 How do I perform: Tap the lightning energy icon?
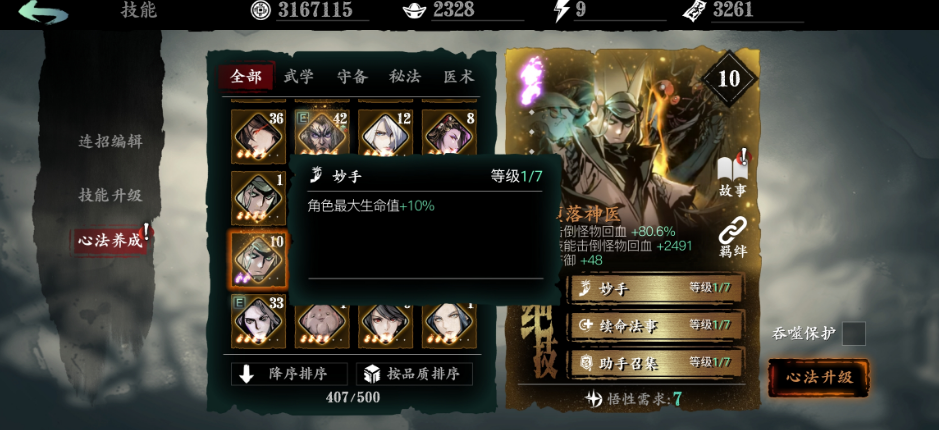561,11
